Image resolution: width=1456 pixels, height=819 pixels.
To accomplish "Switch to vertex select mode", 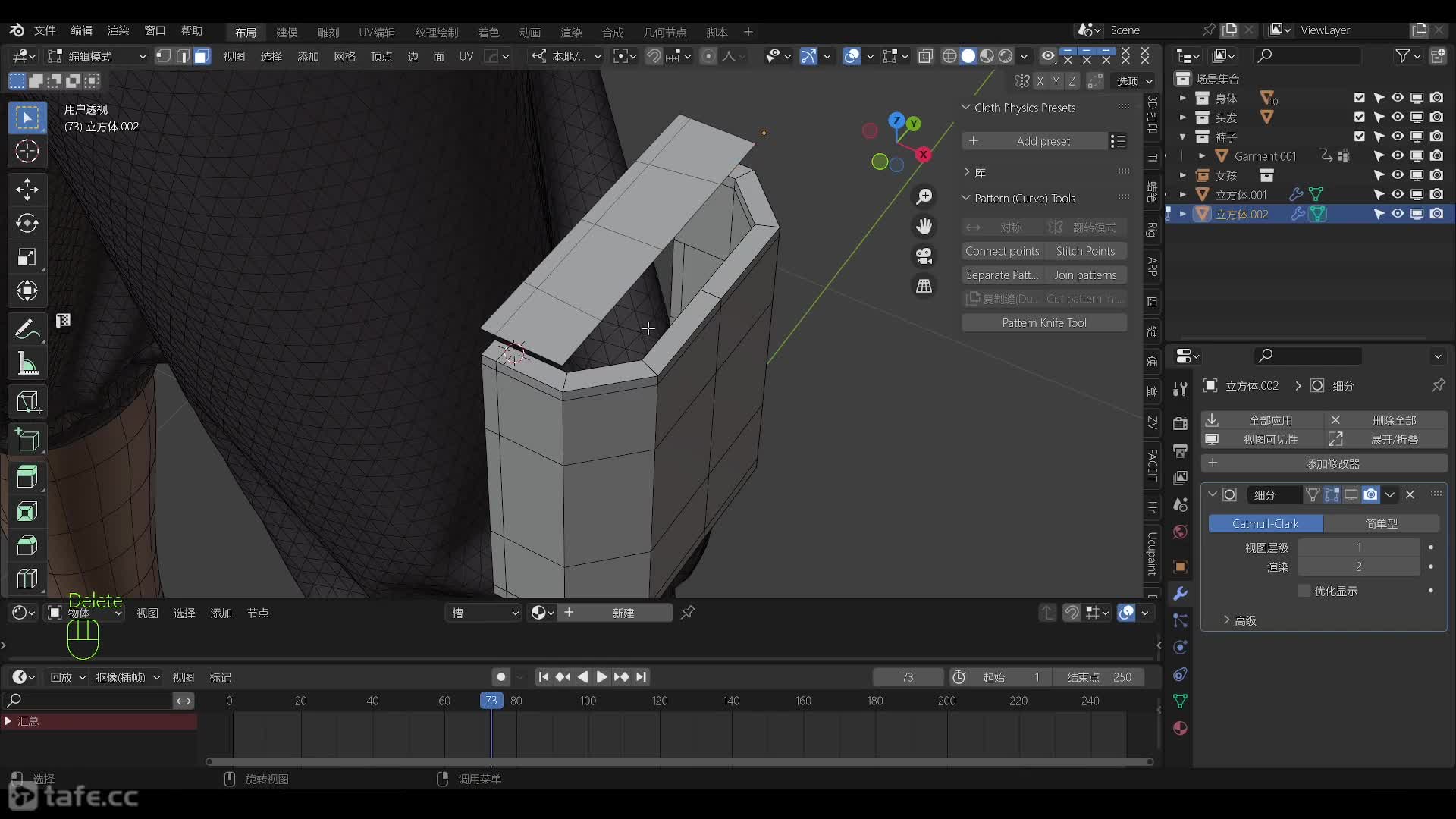I will coord(163,56).
